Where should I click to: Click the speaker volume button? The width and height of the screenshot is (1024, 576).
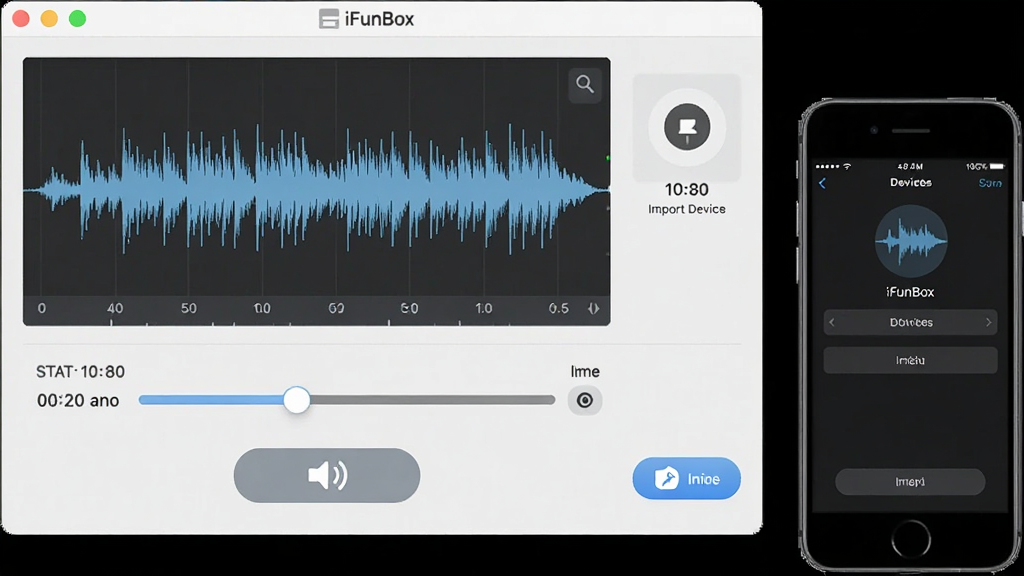[x=327, y=475]
